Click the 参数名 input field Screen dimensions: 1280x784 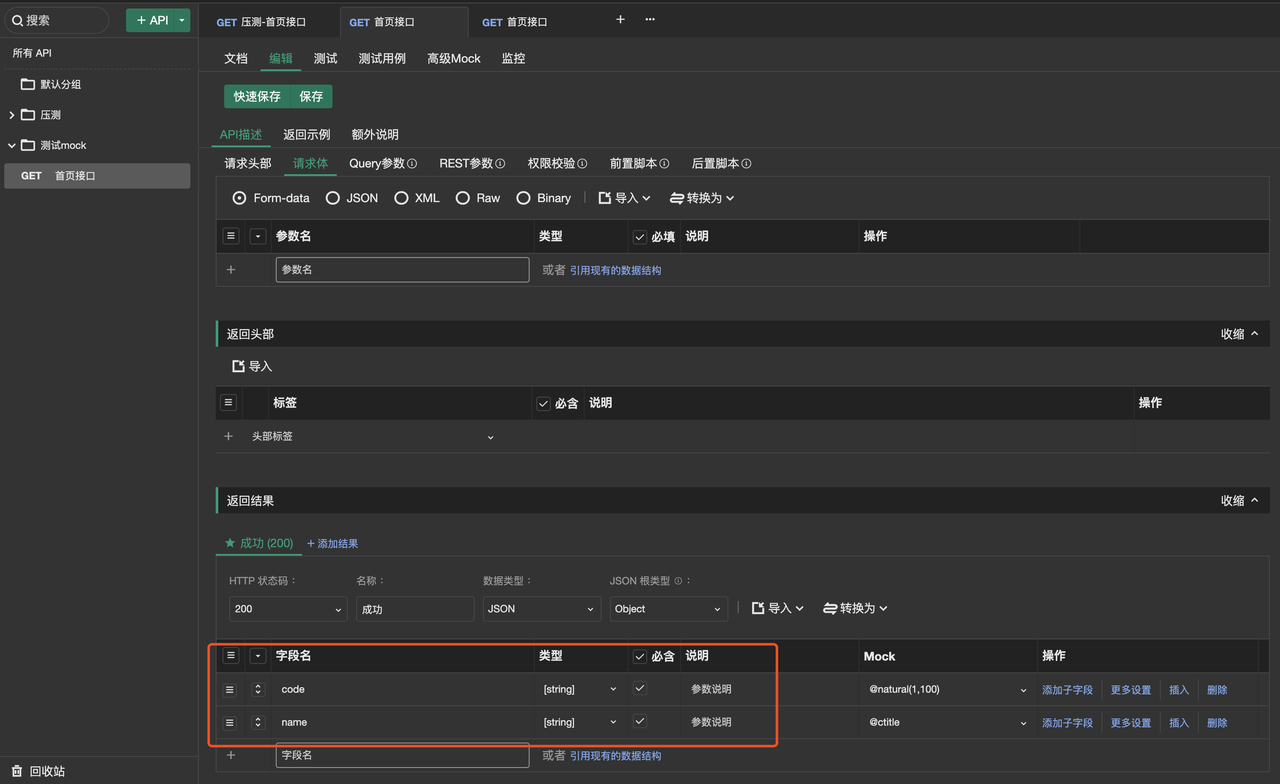coord(402,269)
